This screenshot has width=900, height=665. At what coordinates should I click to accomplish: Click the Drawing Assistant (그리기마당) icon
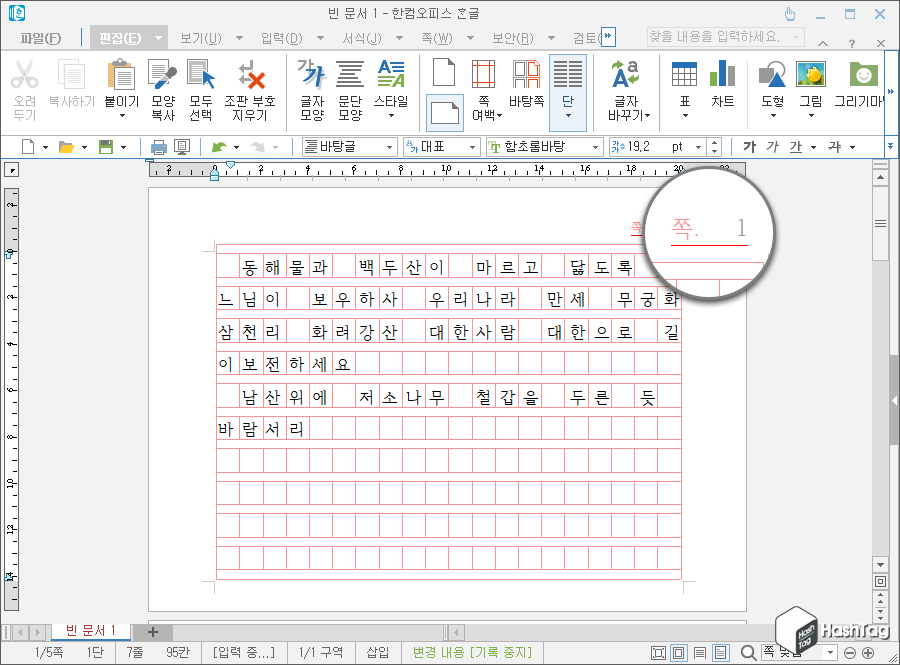(x=863, y=75)
